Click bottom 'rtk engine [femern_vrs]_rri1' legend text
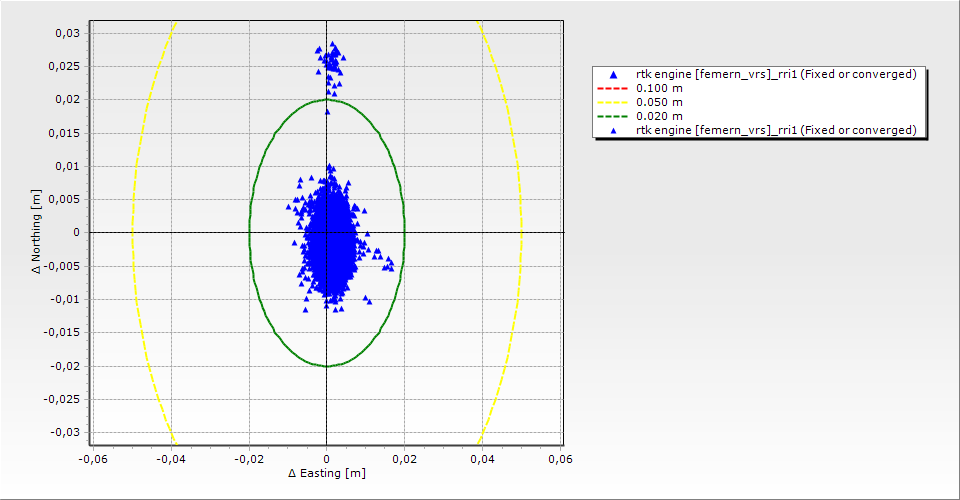This screenshot has width=960, height=500. [x=776, y=131]
